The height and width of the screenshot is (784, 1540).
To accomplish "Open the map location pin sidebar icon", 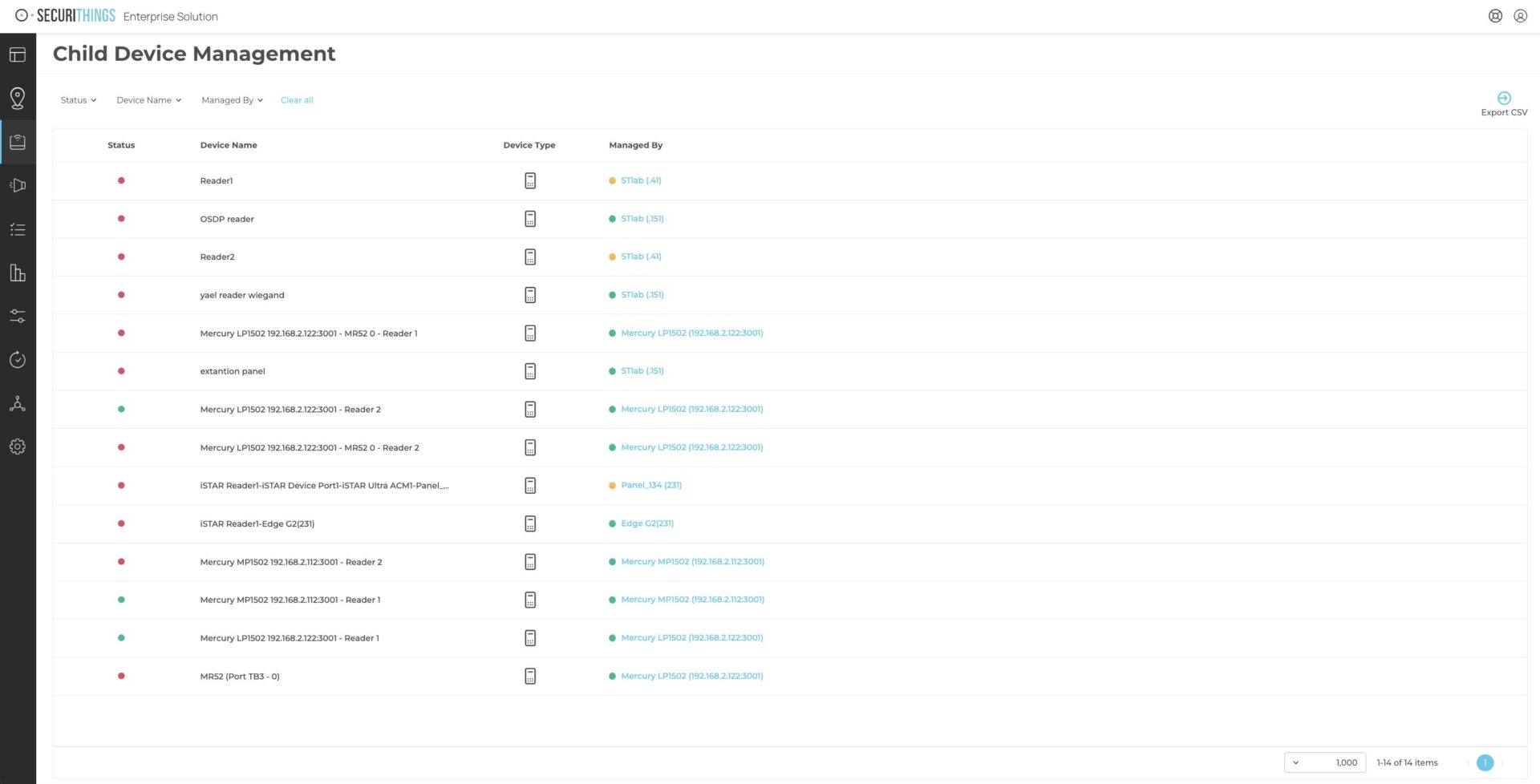I will (x=18, y=98).
